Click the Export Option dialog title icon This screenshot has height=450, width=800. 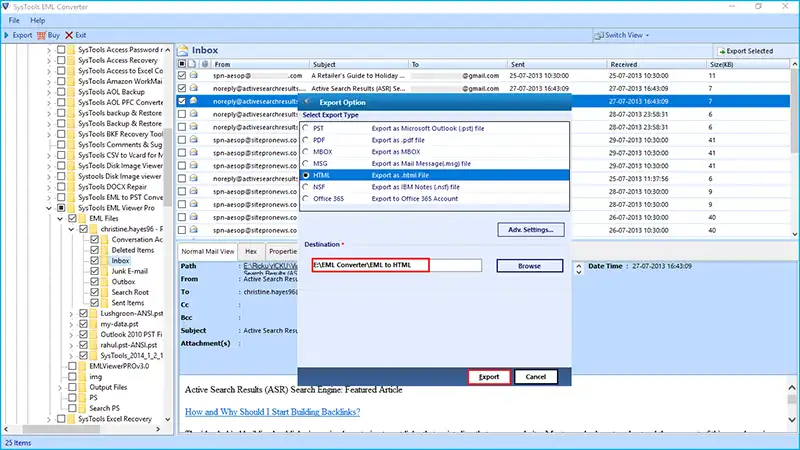(307, 102)
